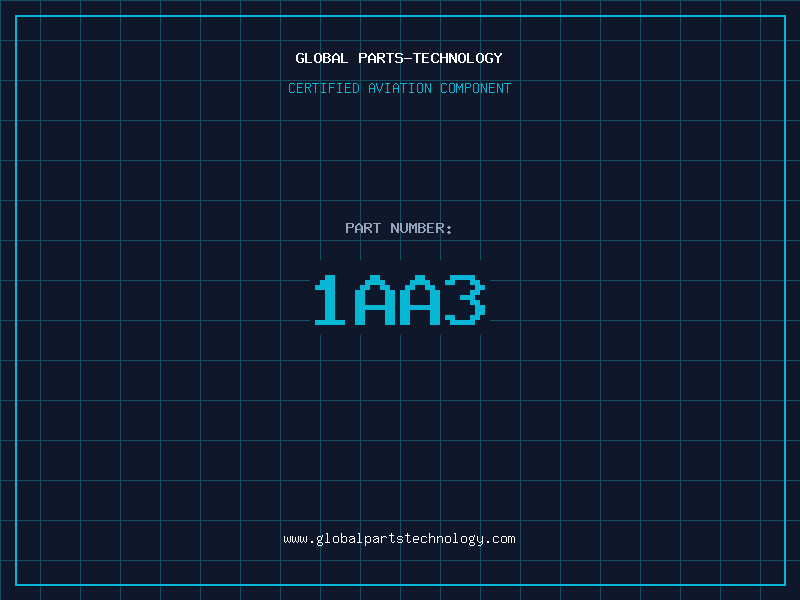This screenshot has height=600, width=800.
Task: Select the part number 1AA3
Action: pyautogui.click(x=399, y=300)
